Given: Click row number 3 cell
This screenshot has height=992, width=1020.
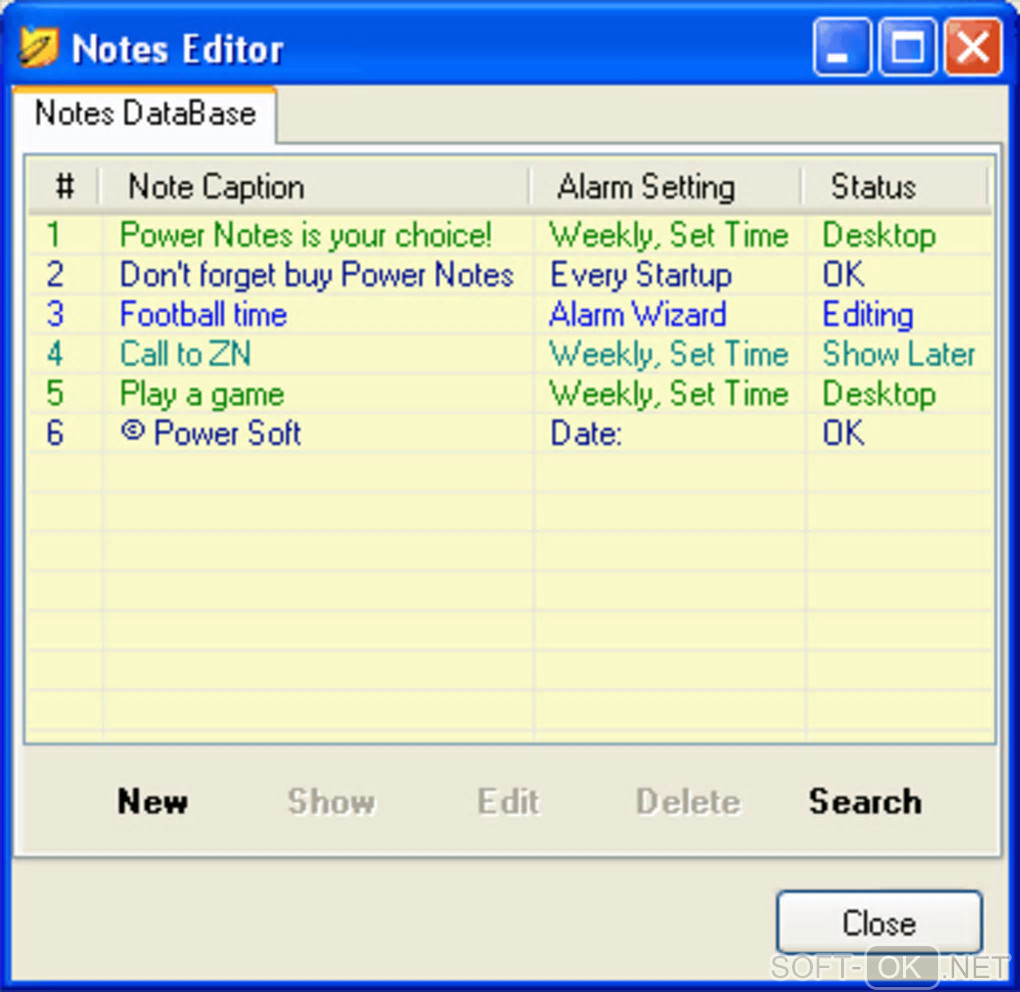Looking at the screenshot, I should pos(55,314).
